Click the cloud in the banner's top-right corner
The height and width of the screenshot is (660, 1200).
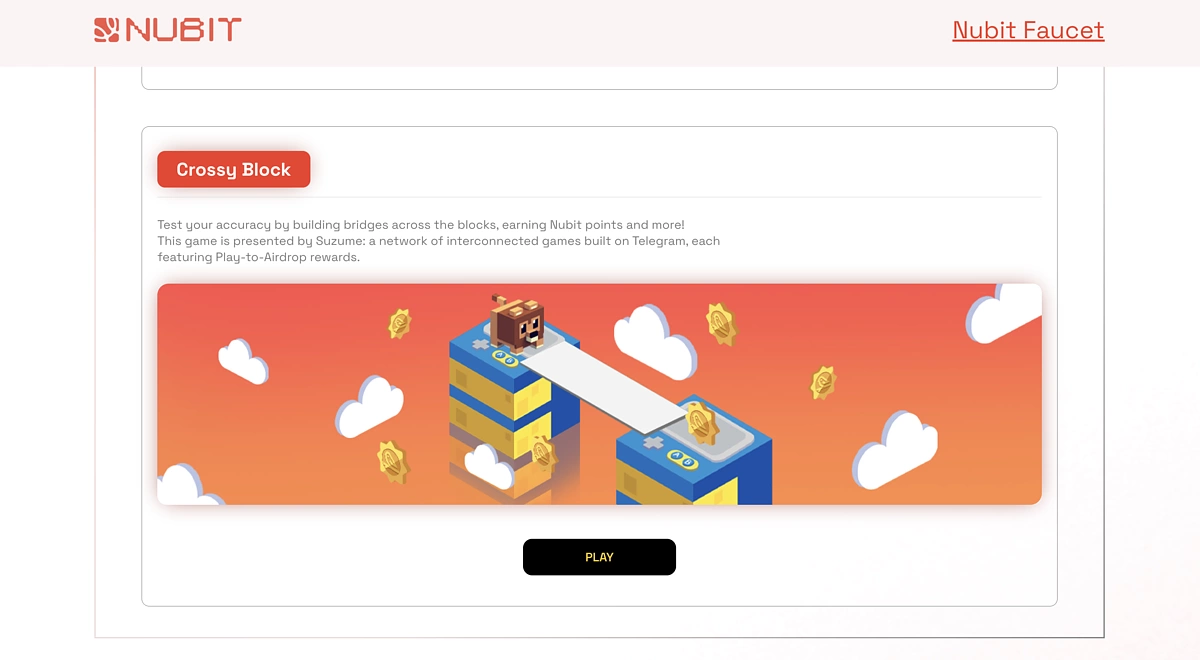1004,312
